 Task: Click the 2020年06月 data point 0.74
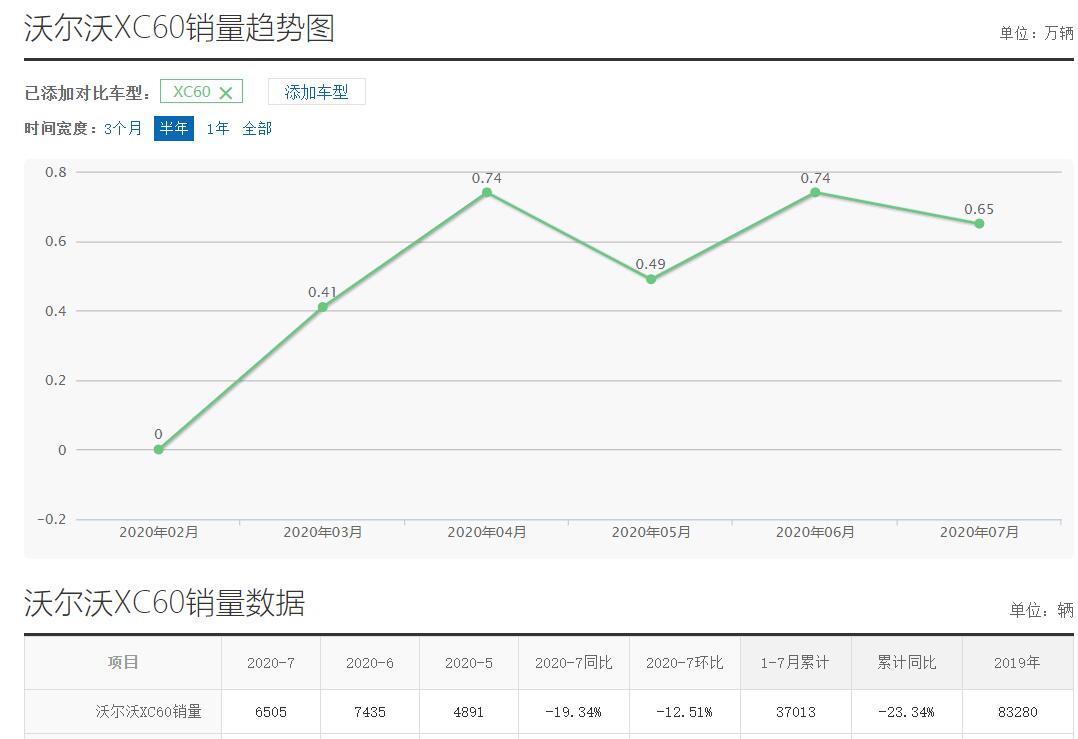[815, 192]
